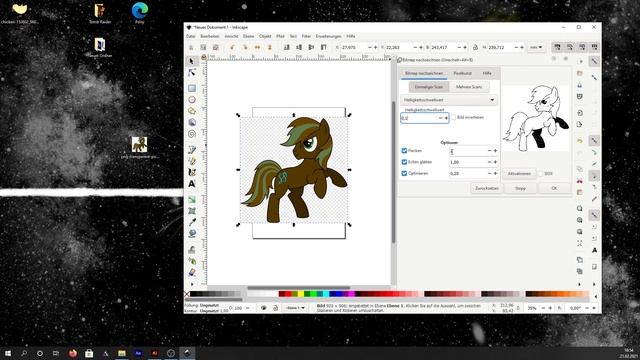Check Bild invertieren option
This screenshot has height=360, width=640.
tap(453, 117)
